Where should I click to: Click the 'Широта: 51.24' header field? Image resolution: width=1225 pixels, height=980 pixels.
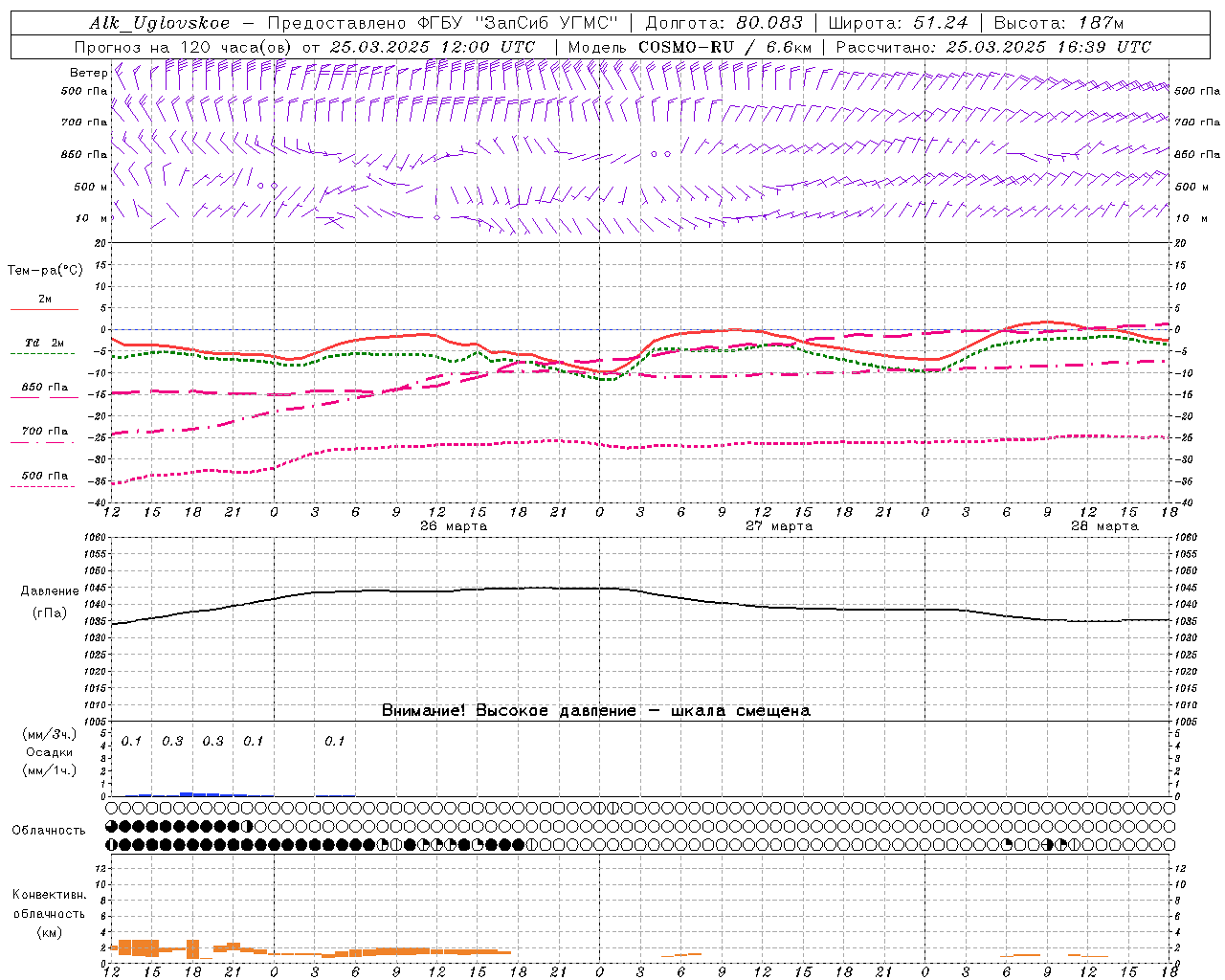coord(898,23)
